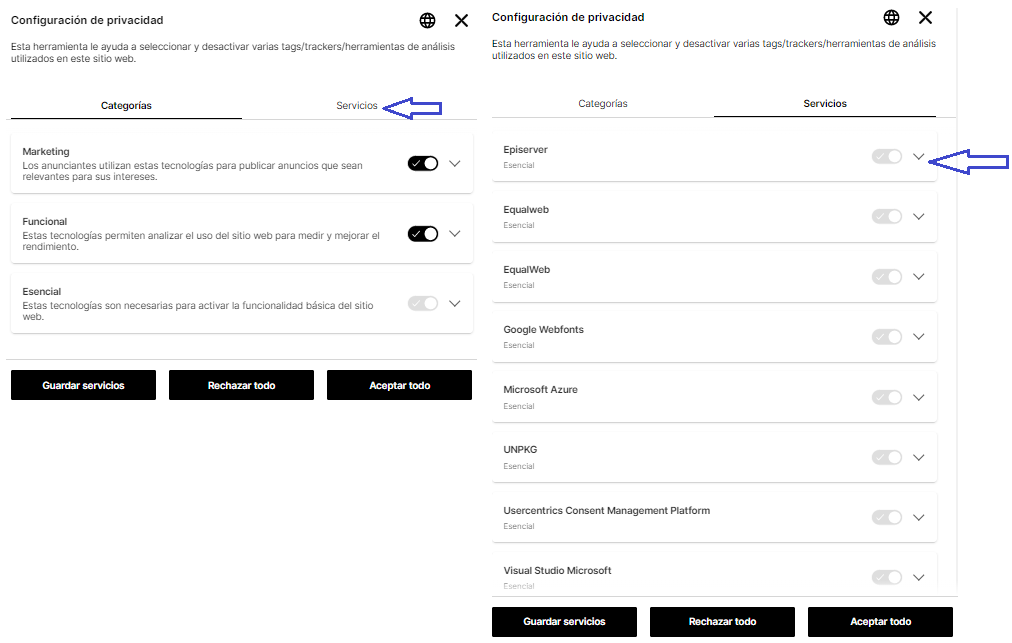This screenshot has height=643, width=1012.
Task: Expand the Marketing category details
Action: (x=455, y=164)
